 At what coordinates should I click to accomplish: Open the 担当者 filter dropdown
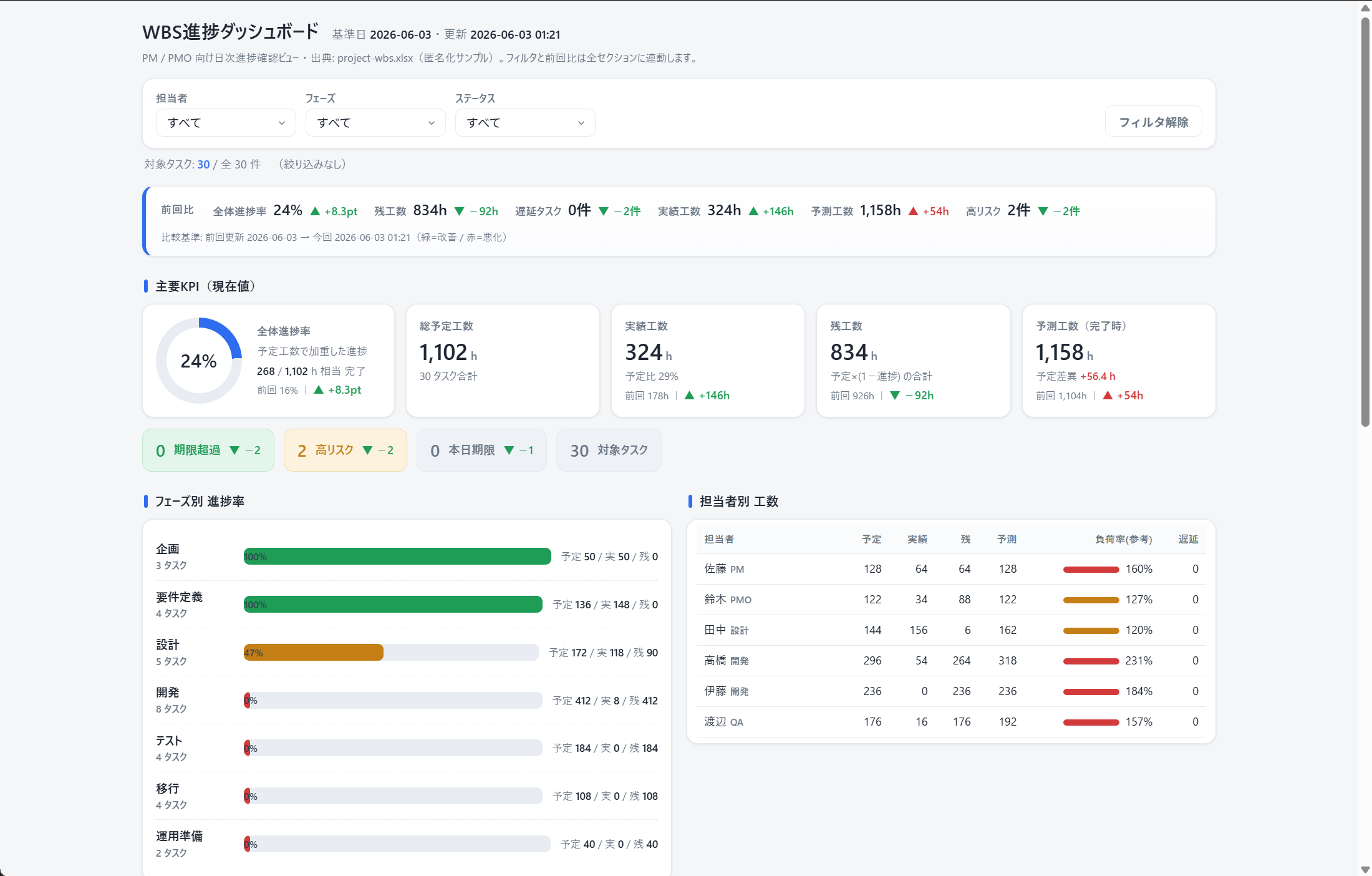click(225, 123)
